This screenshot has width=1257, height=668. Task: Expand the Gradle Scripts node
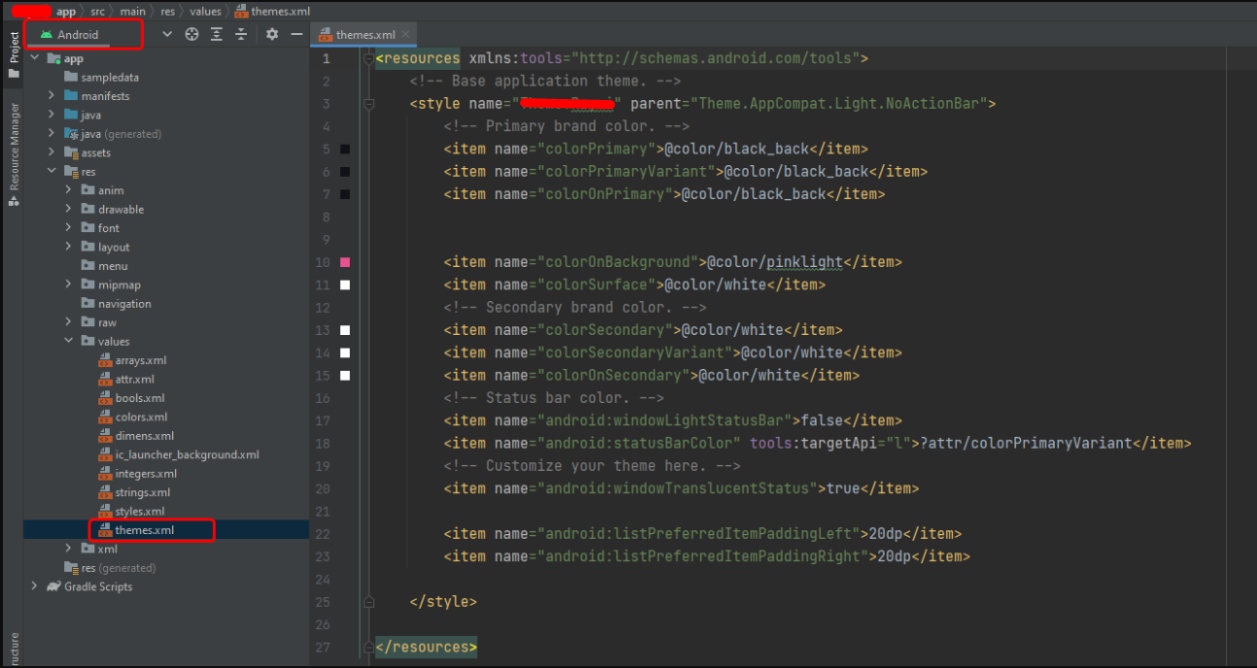pos(35,587)
